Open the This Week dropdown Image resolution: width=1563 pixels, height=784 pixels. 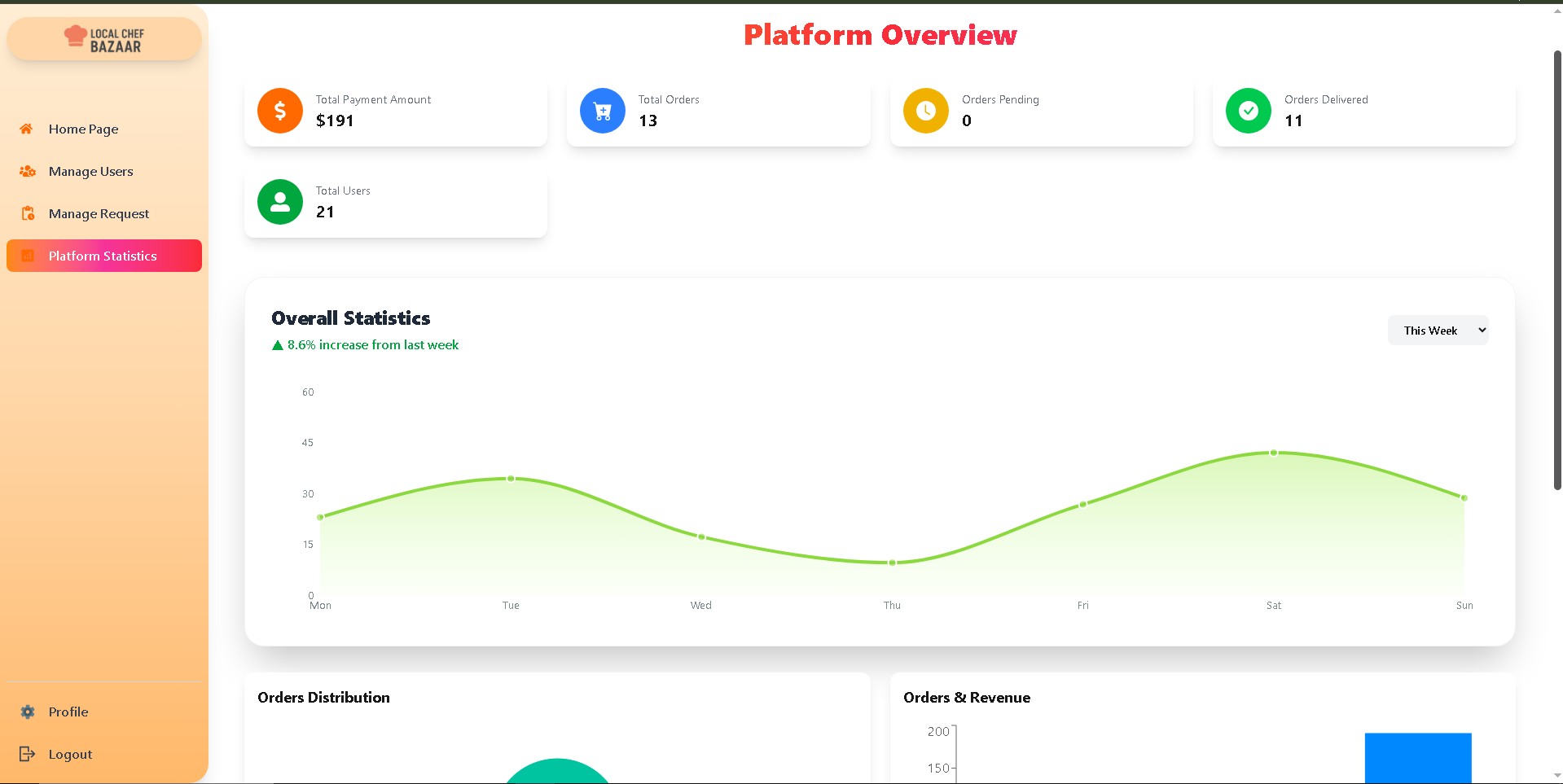coord(1438,331)
